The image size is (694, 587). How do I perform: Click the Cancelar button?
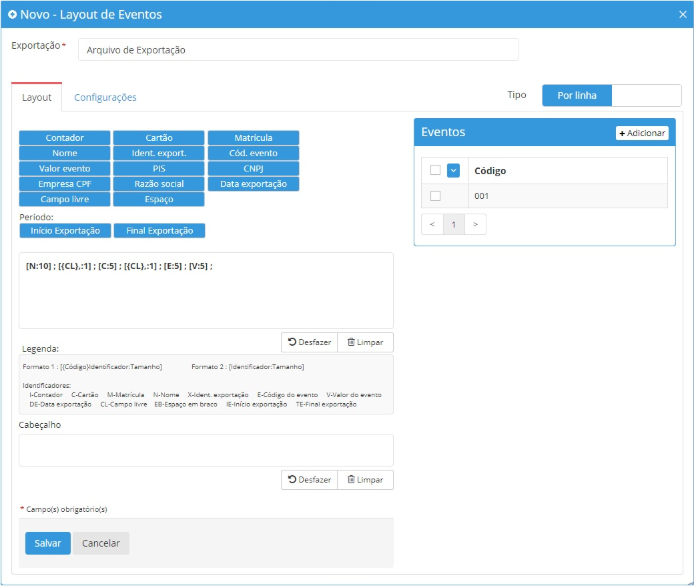100,543
